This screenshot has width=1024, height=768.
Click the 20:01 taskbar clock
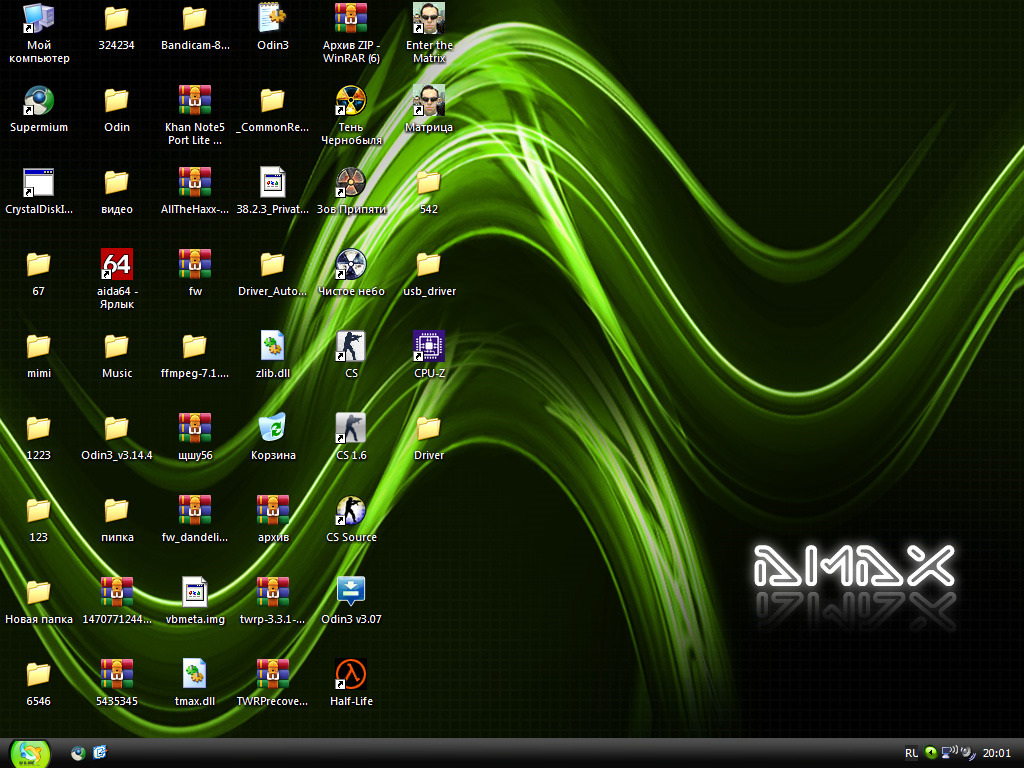click(x=997, y=753)
